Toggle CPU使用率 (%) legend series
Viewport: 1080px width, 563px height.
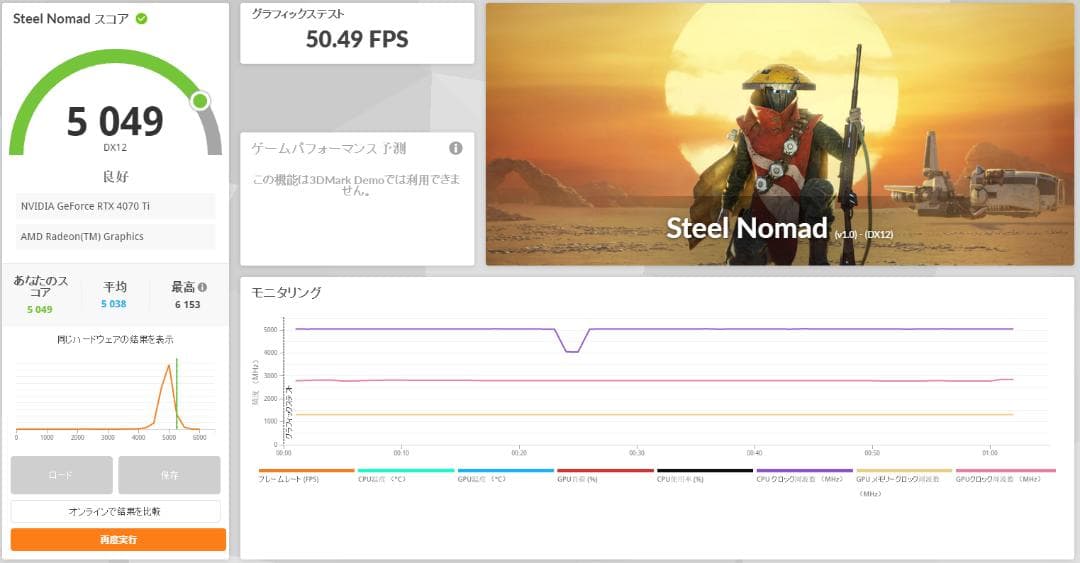click(681, 479)
